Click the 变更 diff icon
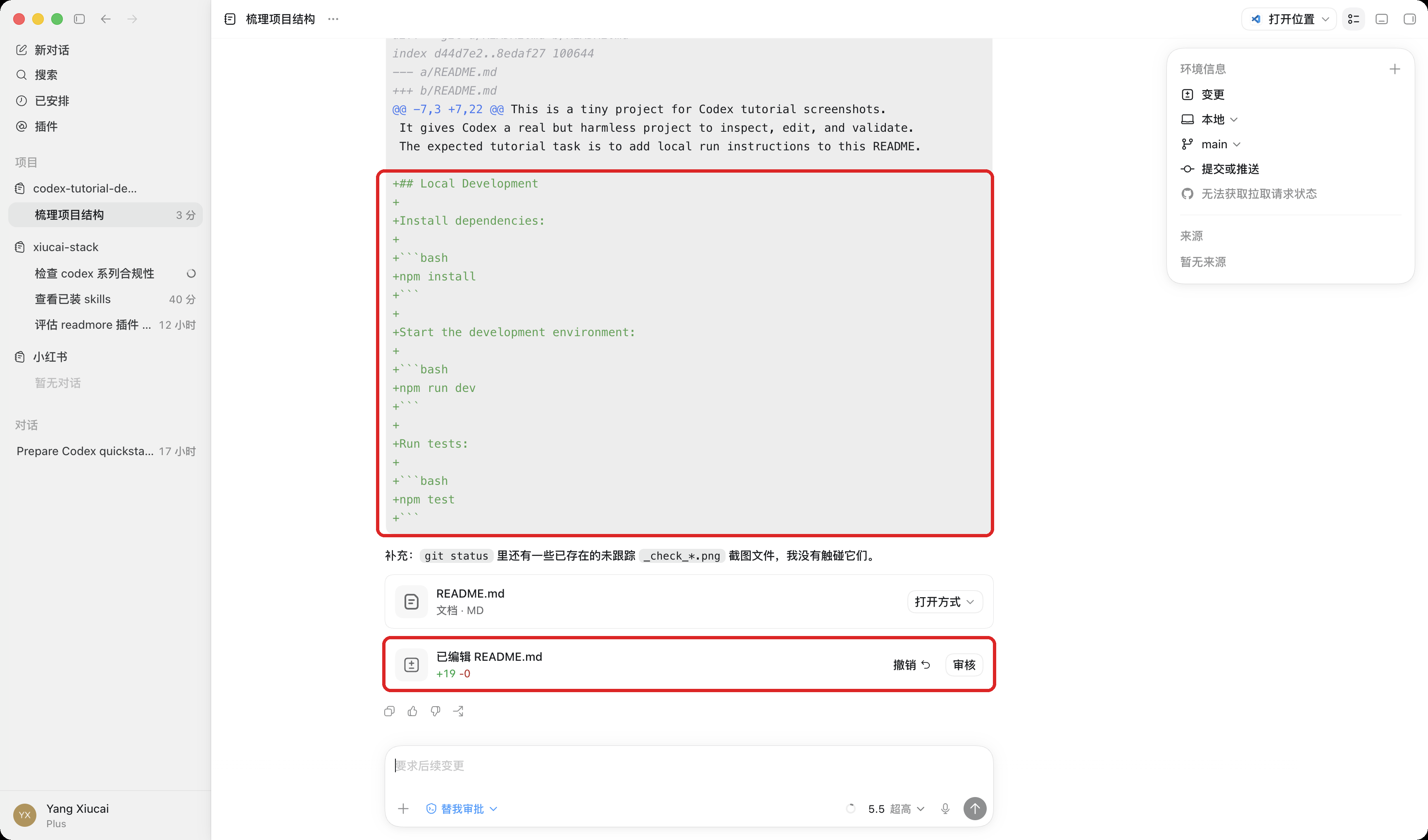 pyautogui.click(x=1187, y=95)
